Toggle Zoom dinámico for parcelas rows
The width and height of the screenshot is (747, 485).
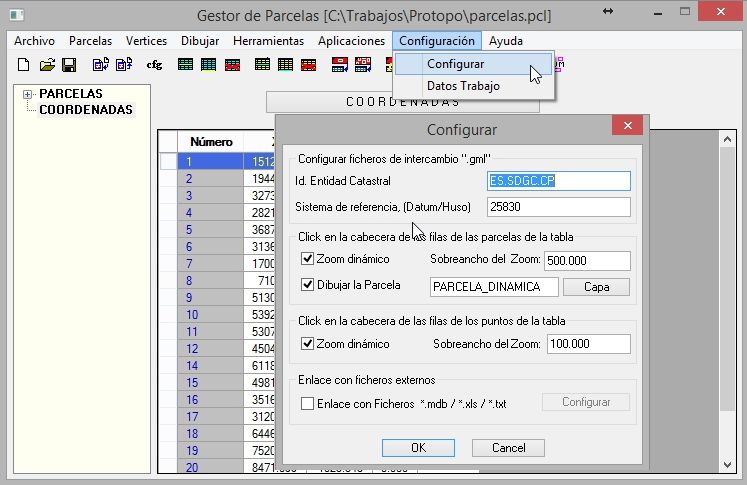tap(307, 259)
